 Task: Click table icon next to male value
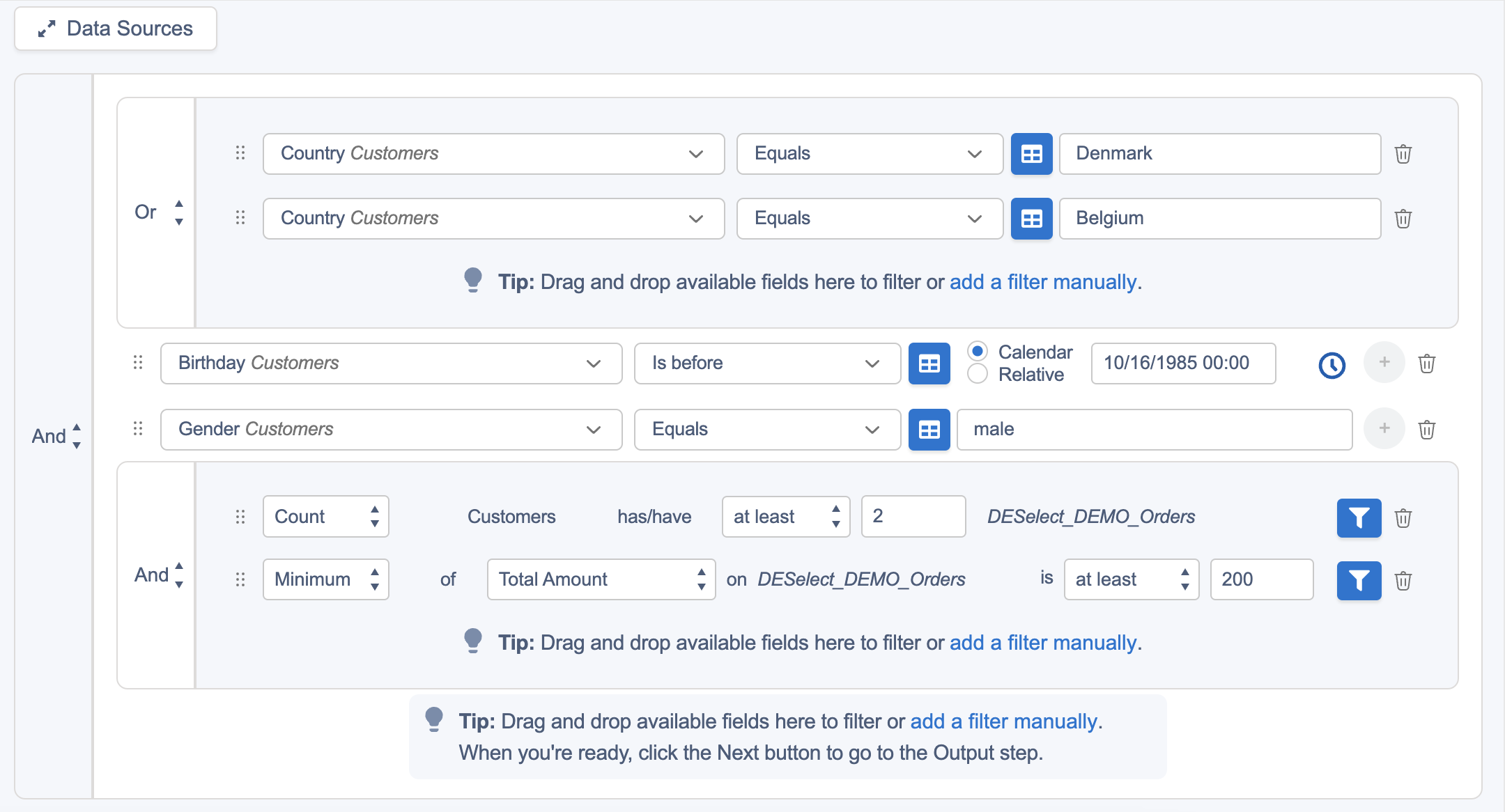(929, 430)
